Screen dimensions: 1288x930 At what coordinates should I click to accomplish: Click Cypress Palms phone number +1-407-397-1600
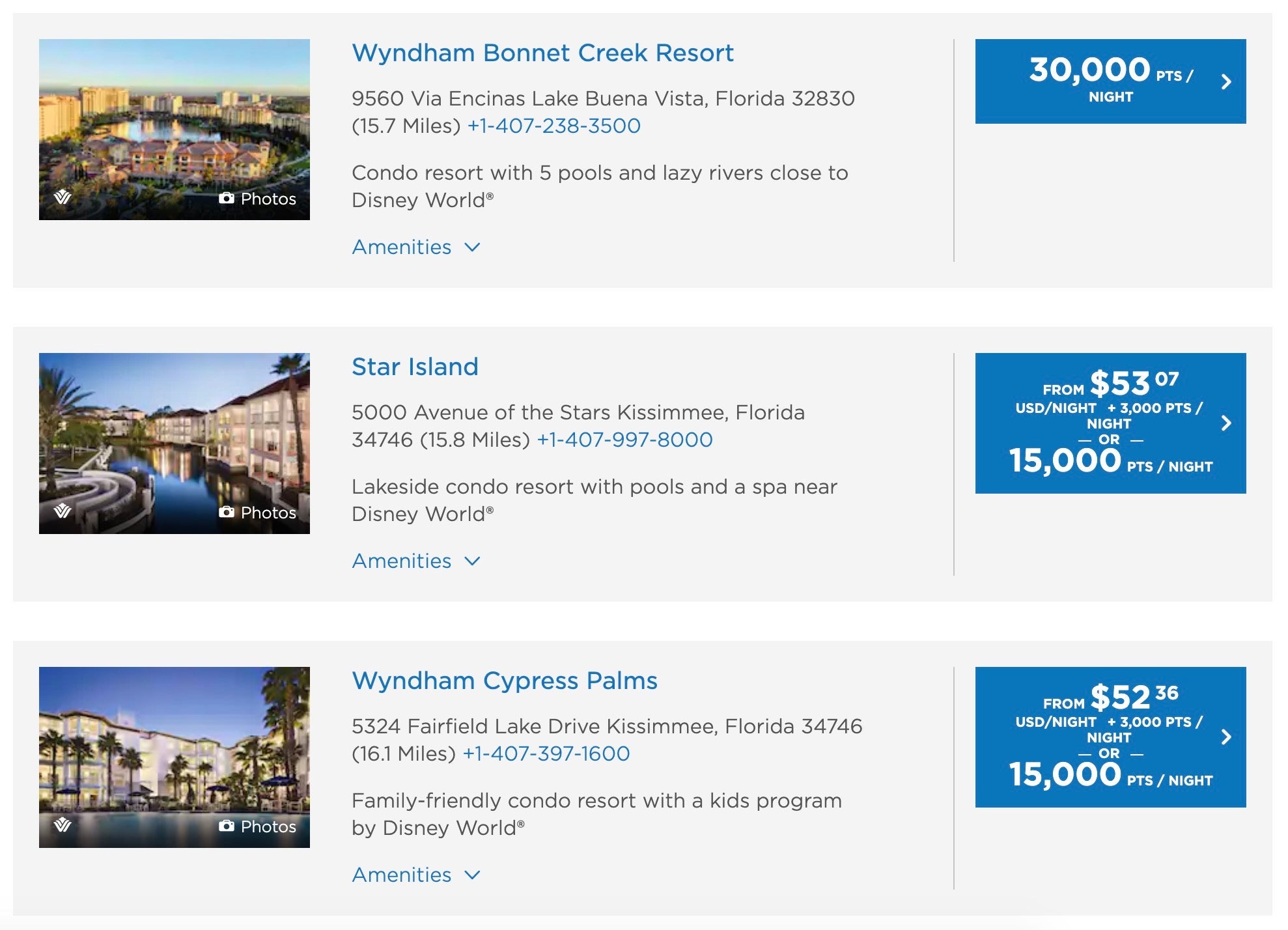(x=546, y=754)
